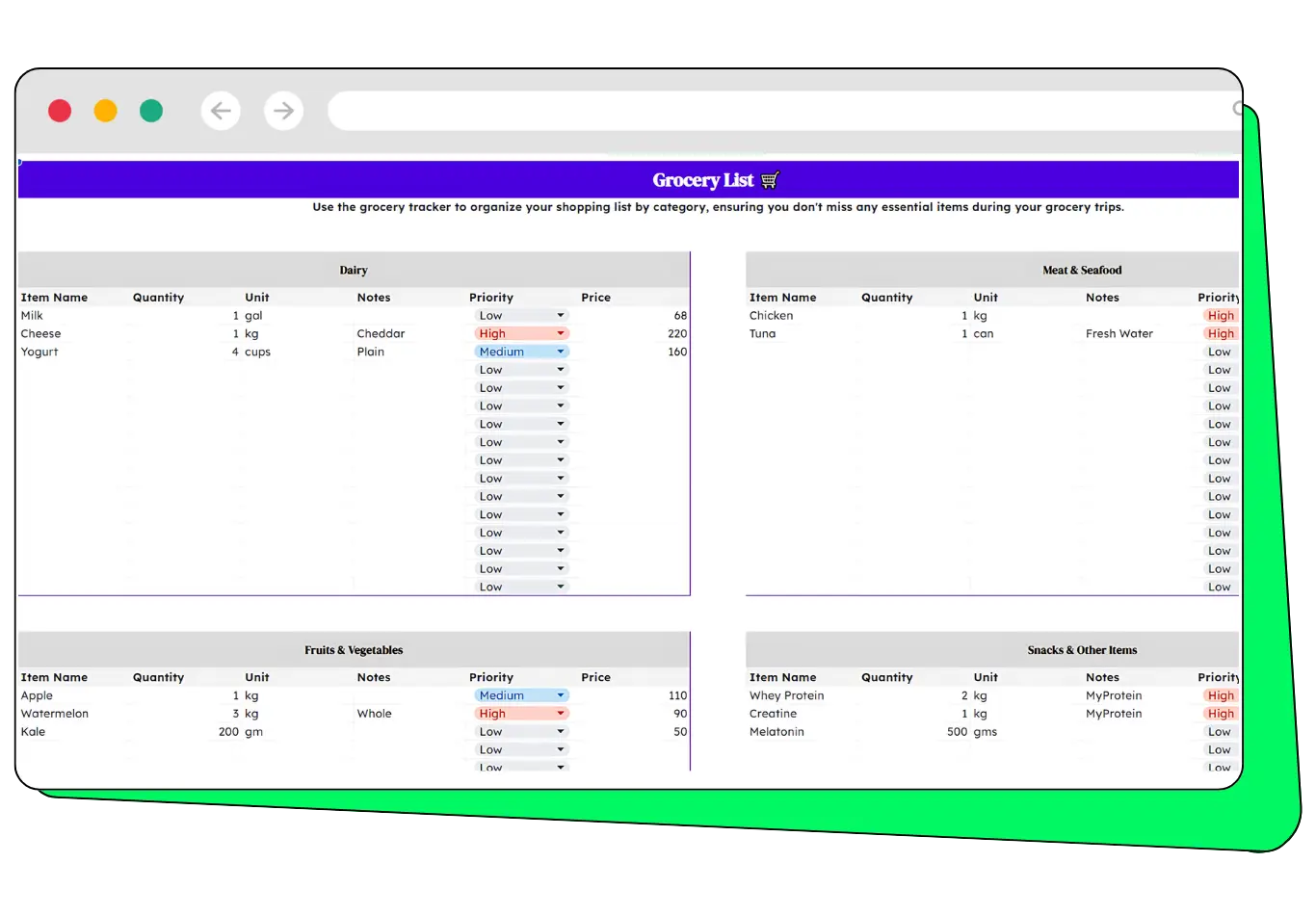The height and width of the screenshot is (915, 1316).
Task: Open Apple Medium priority dropdown
Action: coord(560,695)
